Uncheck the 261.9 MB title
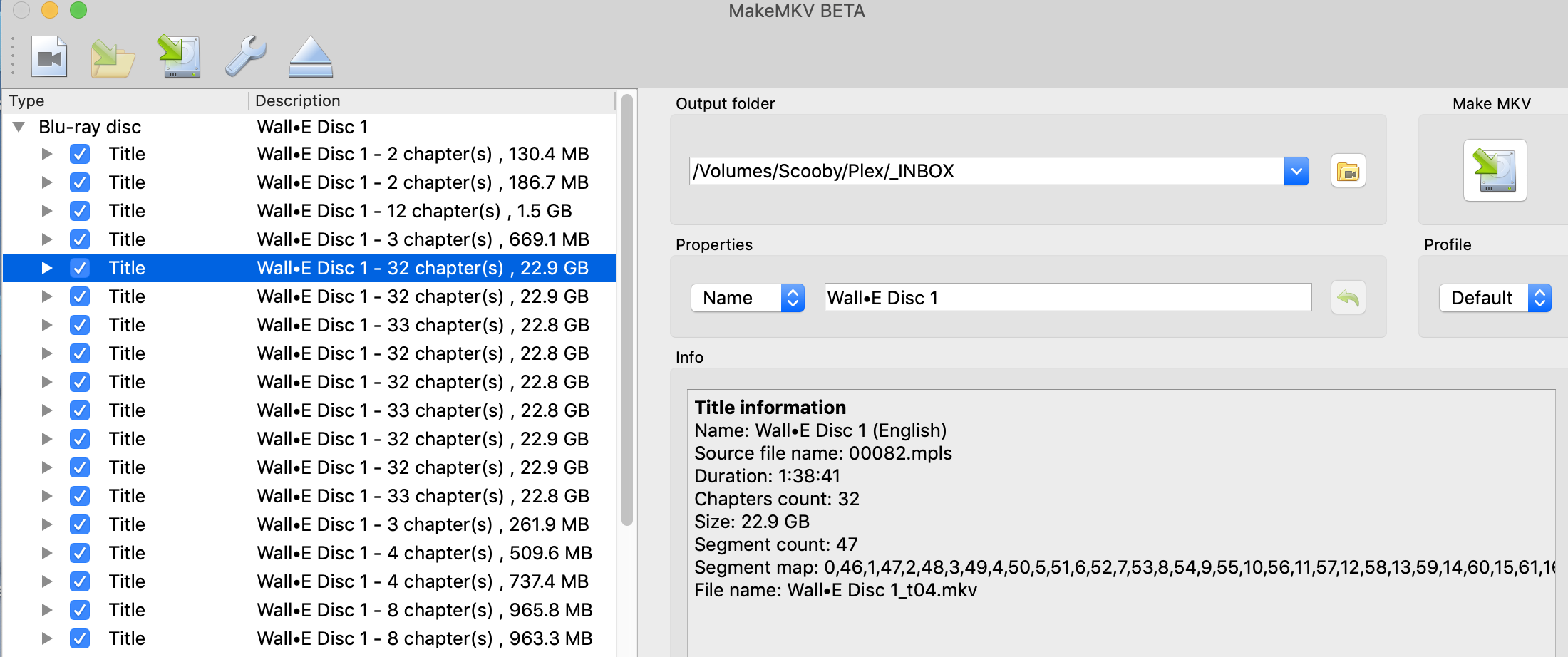Image resolution: width=1568 pixels, height=657 pixels. click(80, 524)
